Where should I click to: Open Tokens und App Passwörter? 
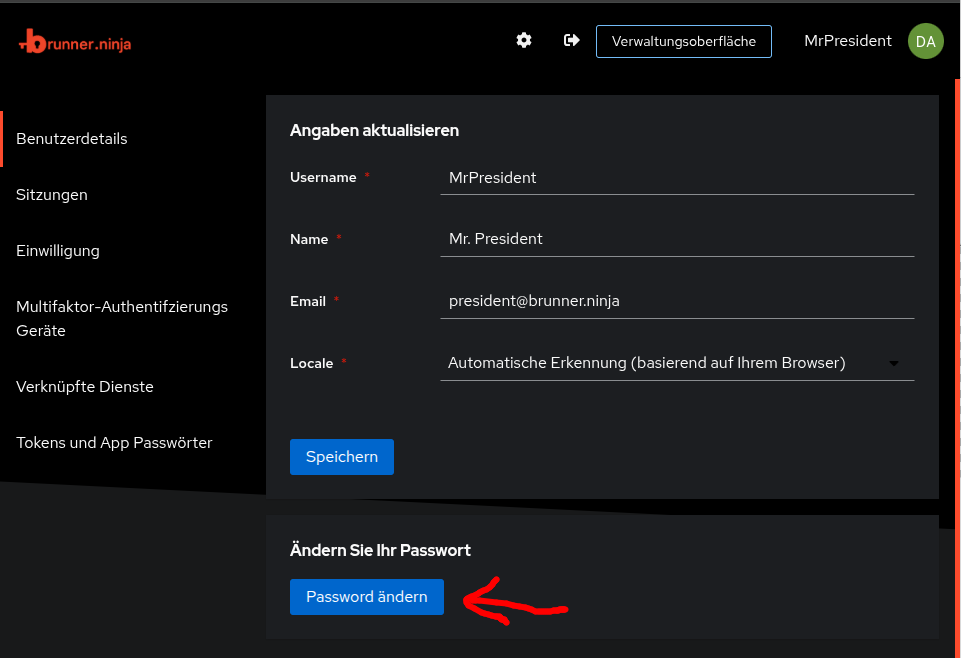[x=114, y=442]
